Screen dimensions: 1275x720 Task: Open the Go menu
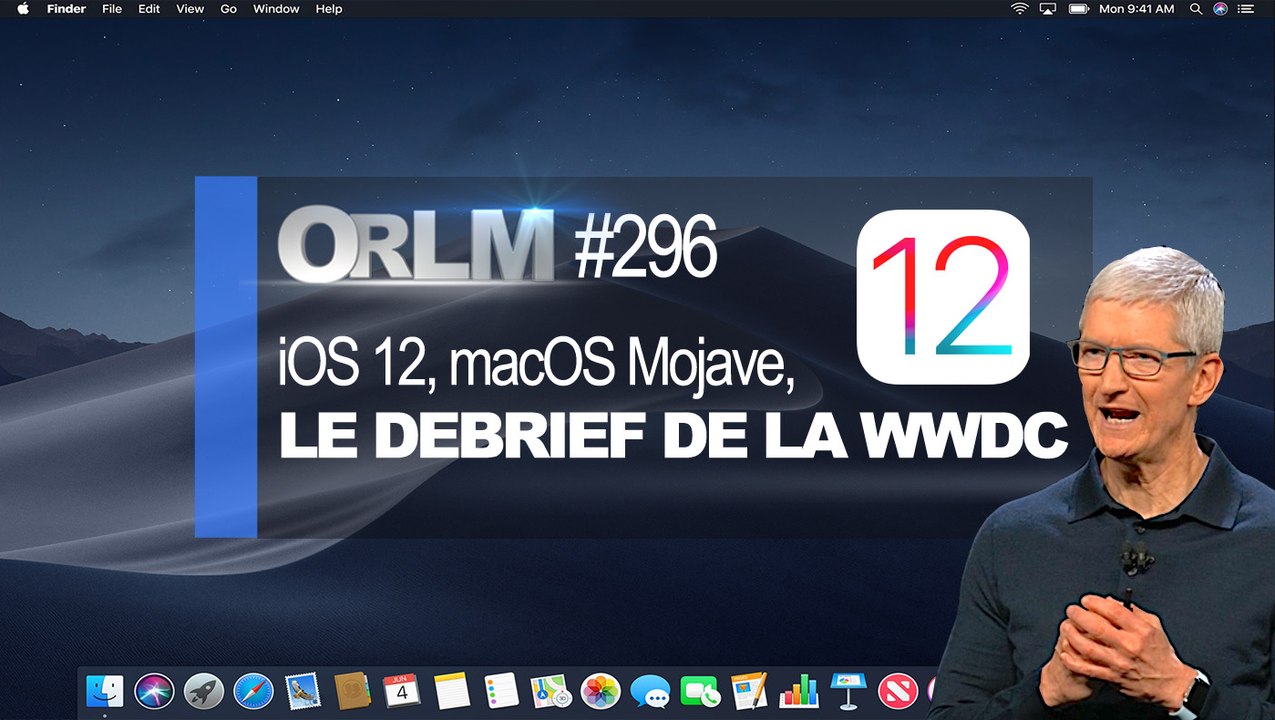[x=228, y=9]
